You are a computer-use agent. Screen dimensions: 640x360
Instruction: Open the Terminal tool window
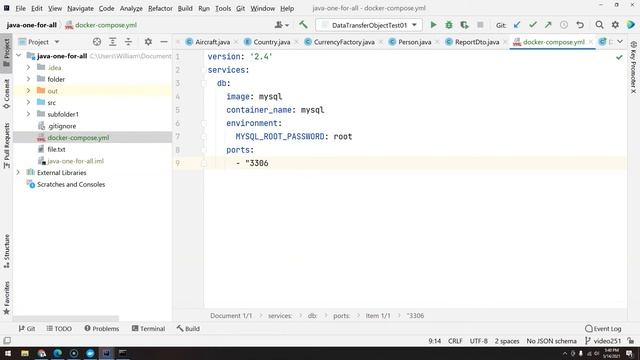(149, 329)
